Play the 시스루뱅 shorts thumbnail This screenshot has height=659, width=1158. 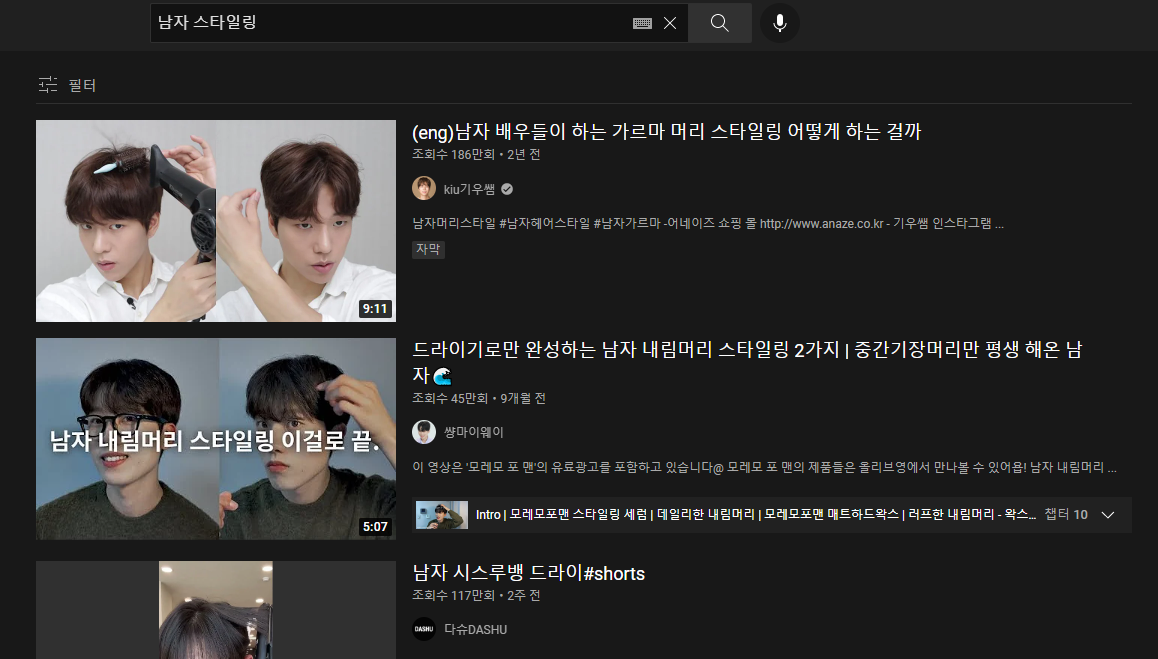216,610
